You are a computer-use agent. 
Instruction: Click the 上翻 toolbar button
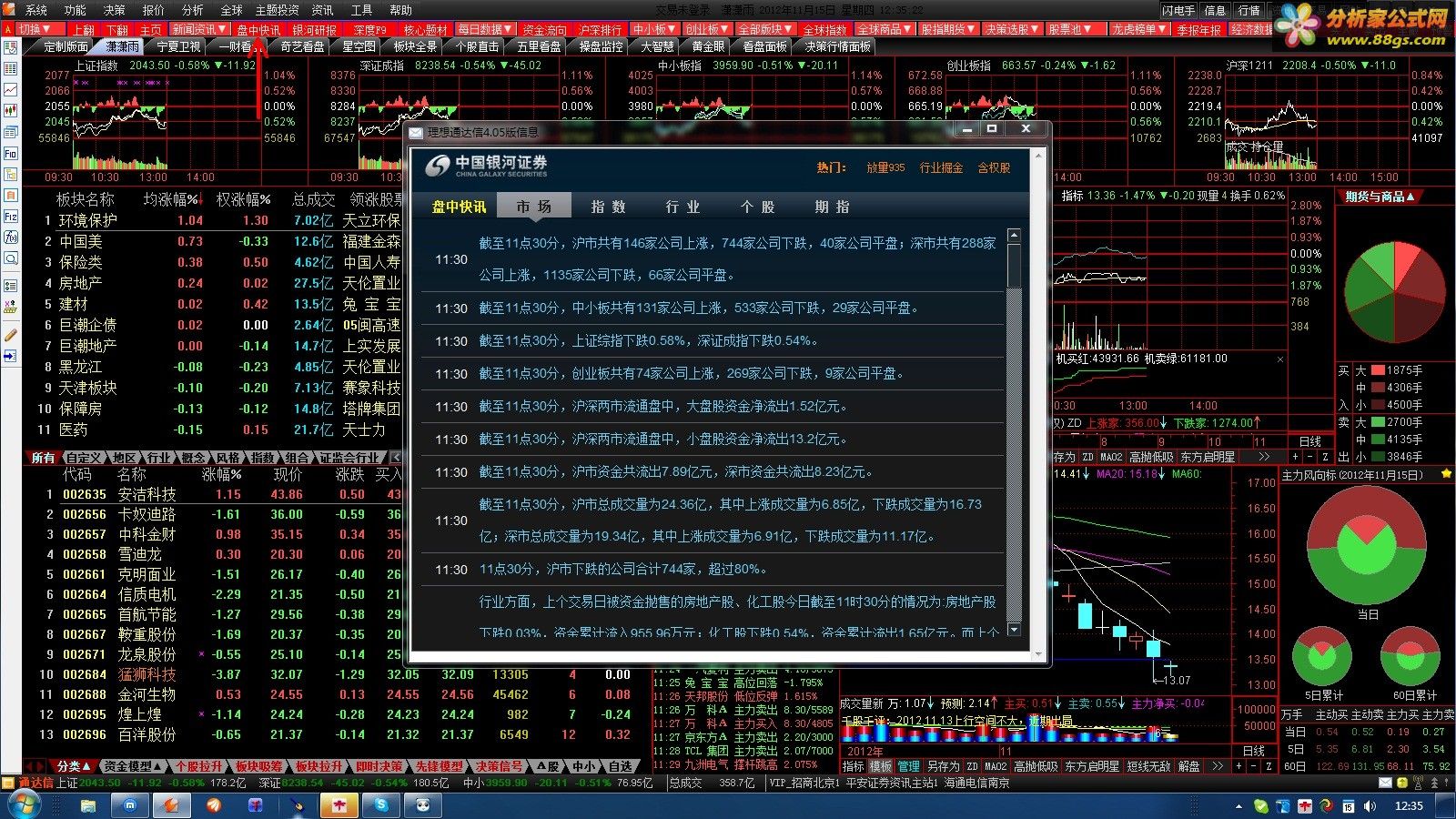[84, 30]
